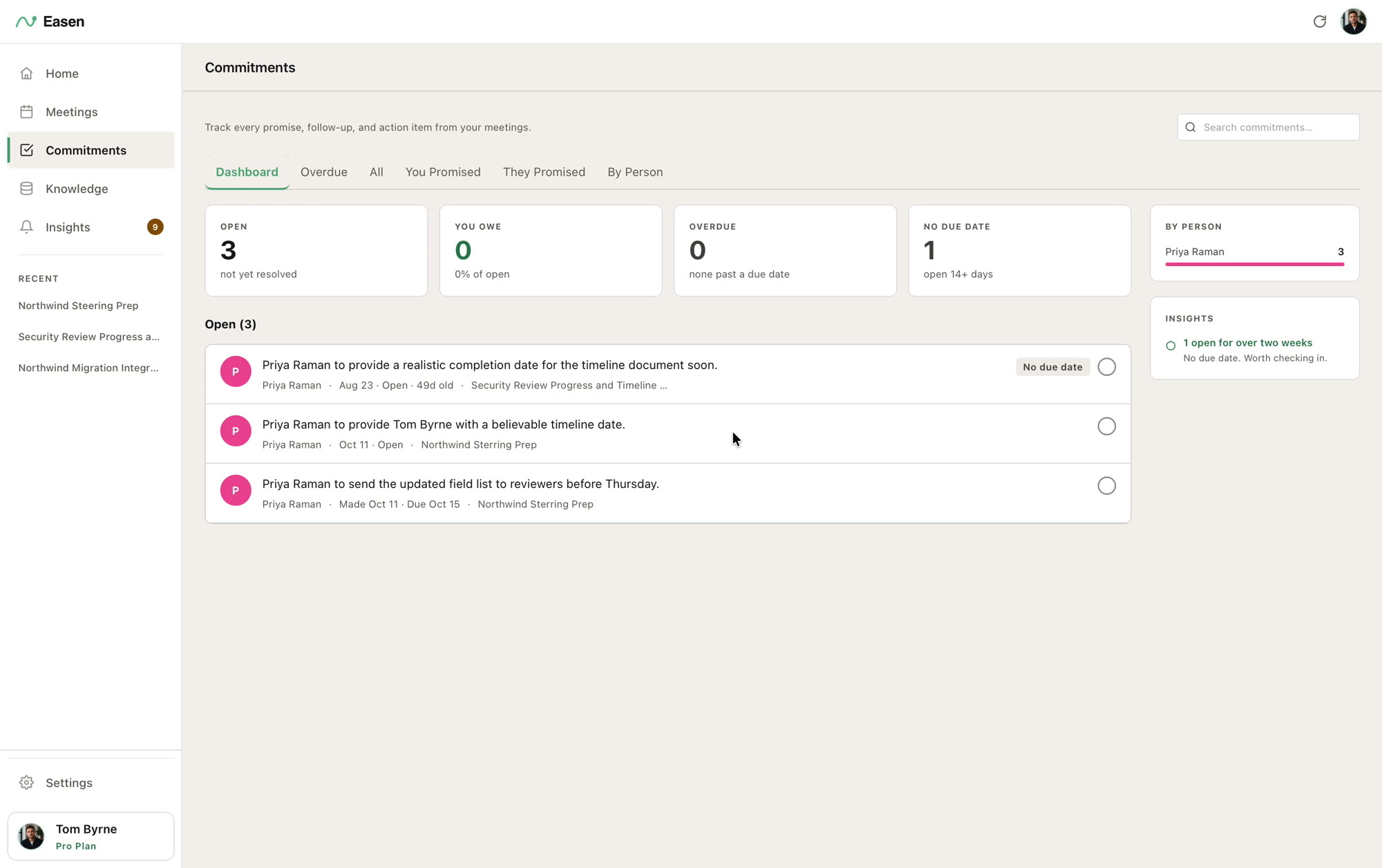Viewport: 1382px width, 868px height.
Task: Select the By Person tab
Action: point(635,172)
